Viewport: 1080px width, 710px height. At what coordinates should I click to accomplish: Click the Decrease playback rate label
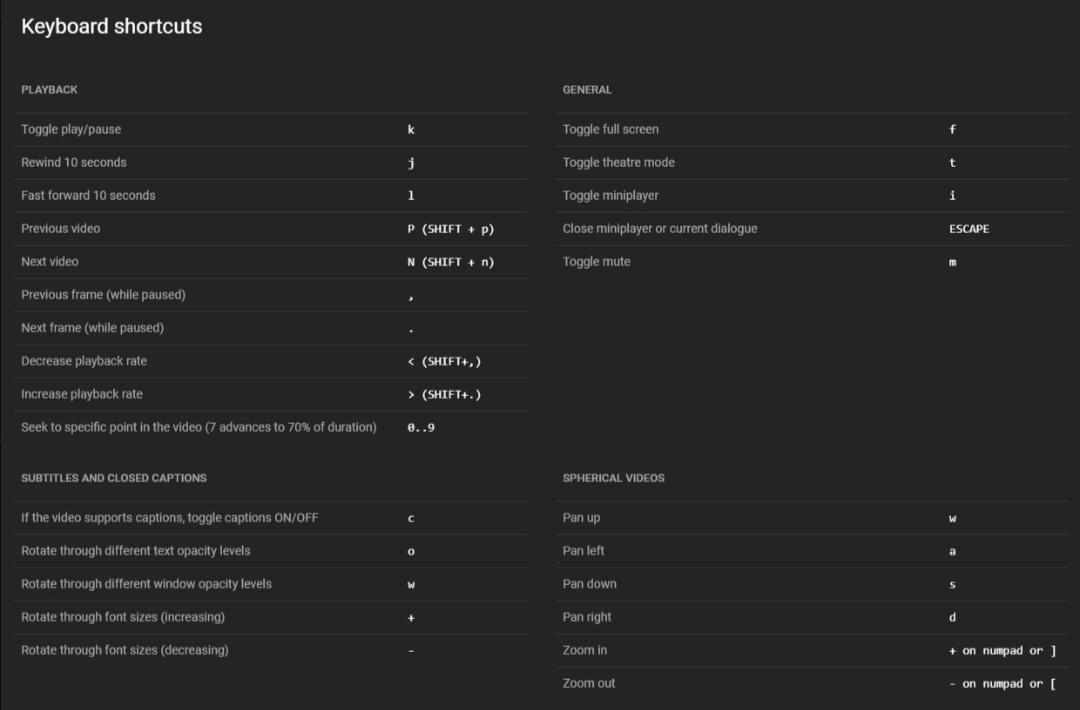(x=84, y=361)
